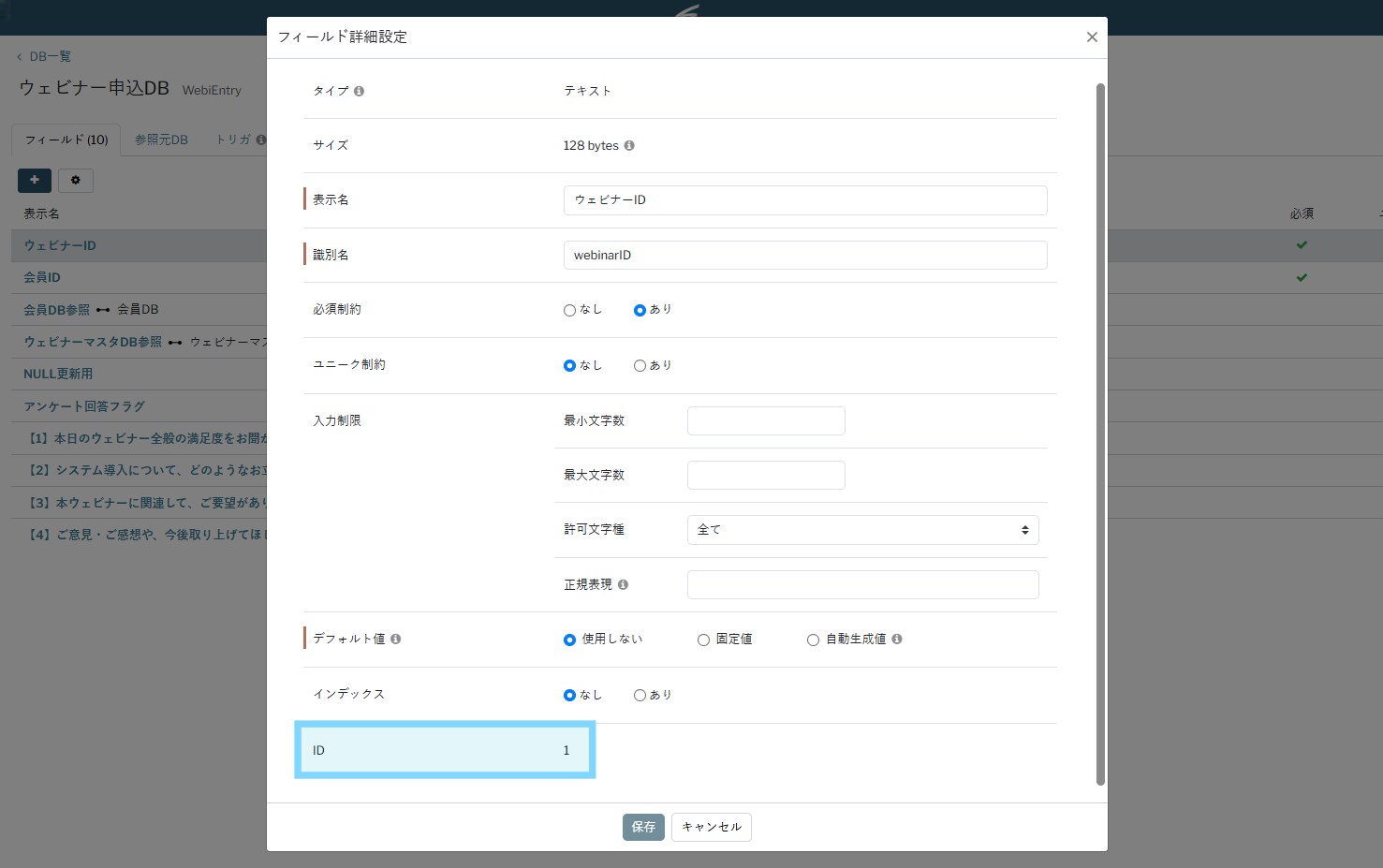Open the gear settings button
Screen dimensions: 1383x868
(76, 180)
